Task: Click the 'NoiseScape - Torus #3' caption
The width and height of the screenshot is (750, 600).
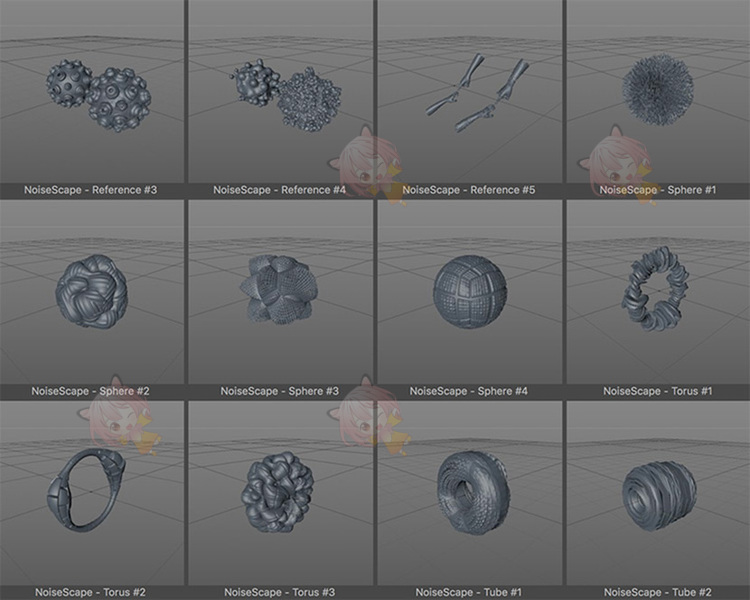Action: (x=279, y=592)
